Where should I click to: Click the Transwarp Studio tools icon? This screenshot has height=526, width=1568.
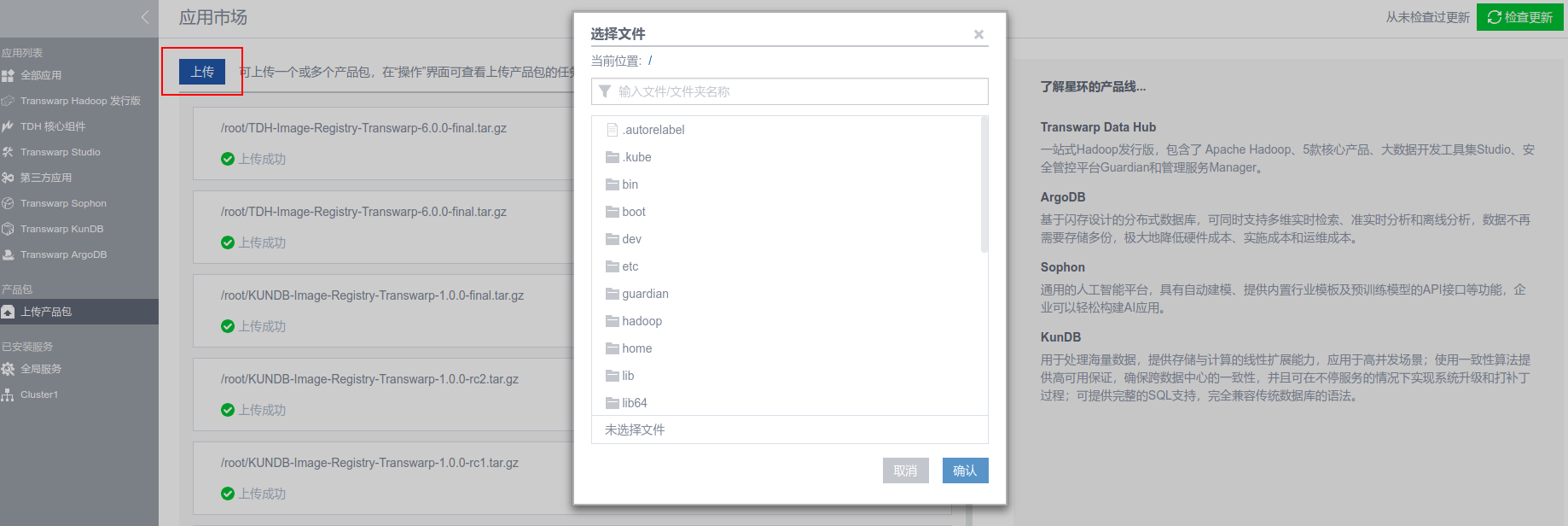point(8,152)
